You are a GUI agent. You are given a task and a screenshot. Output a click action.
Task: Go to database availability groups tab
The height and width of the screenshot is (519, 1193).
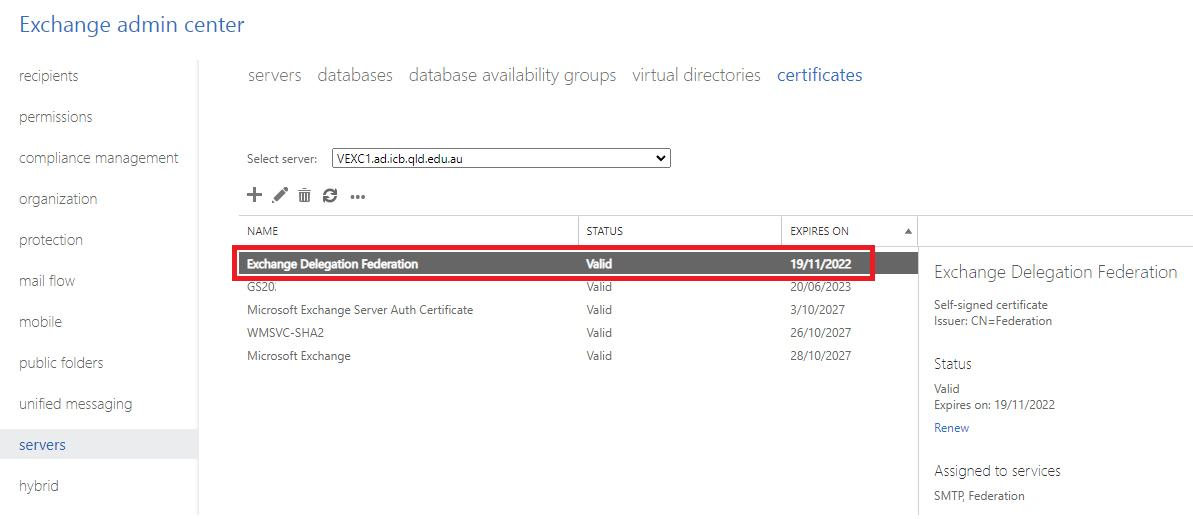(512, 75)
